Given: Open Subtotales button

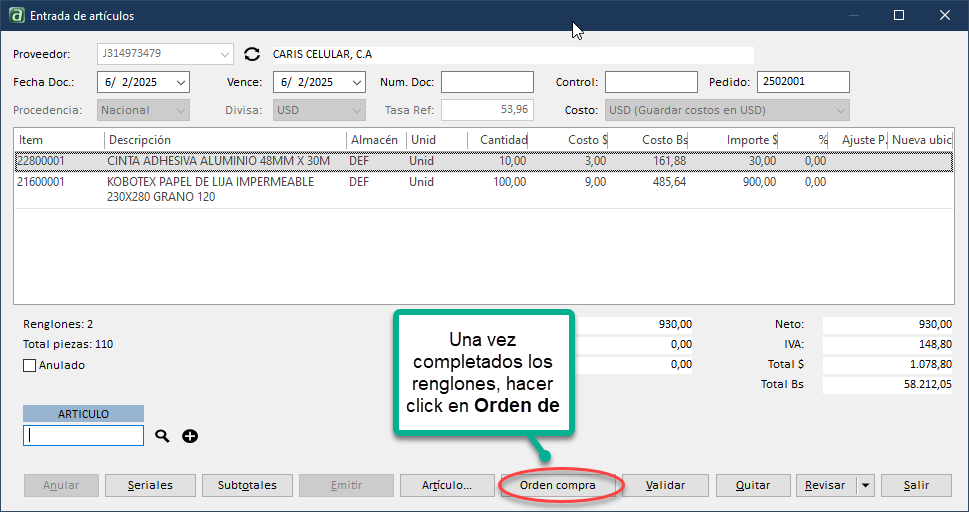Looking at the screenshot, I should 247,486.
